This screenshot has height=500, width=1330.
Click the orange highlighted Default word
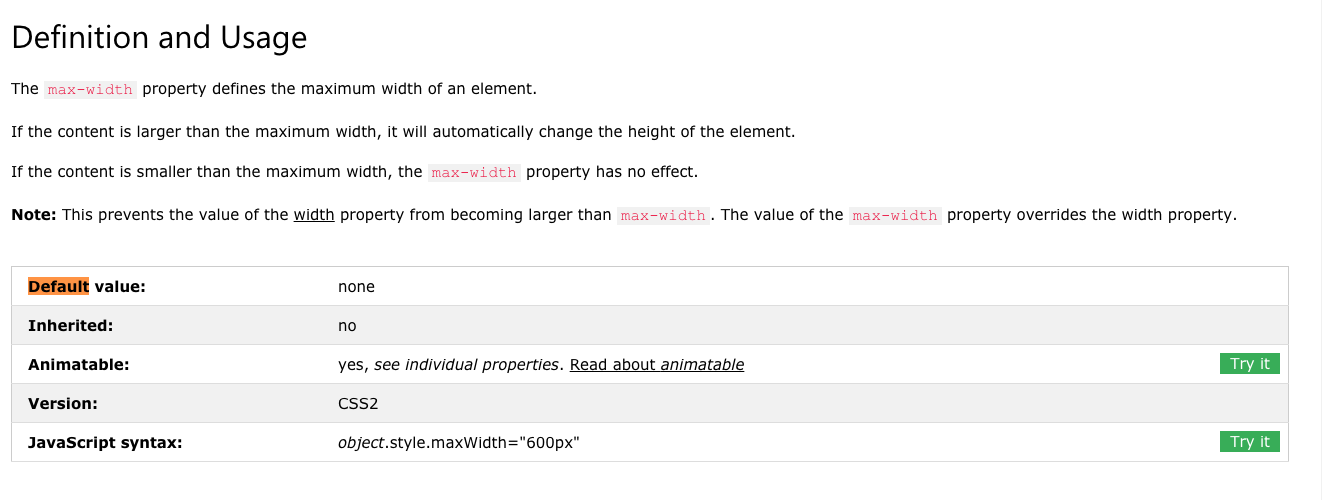click(x=58, y=286)
